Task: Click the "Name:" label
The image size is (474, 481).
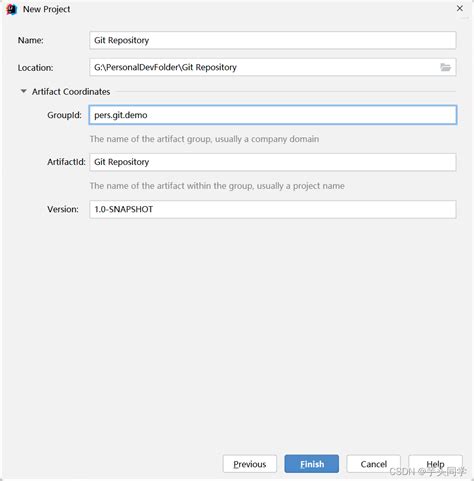Action: pyautogui.click(x=31, y=40)
